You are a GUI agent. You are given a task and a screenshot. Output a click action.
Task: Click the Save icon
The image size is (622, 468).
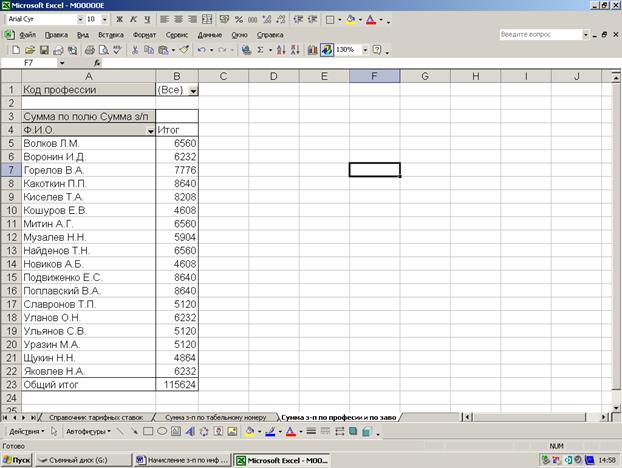click(x=44, y=49)
